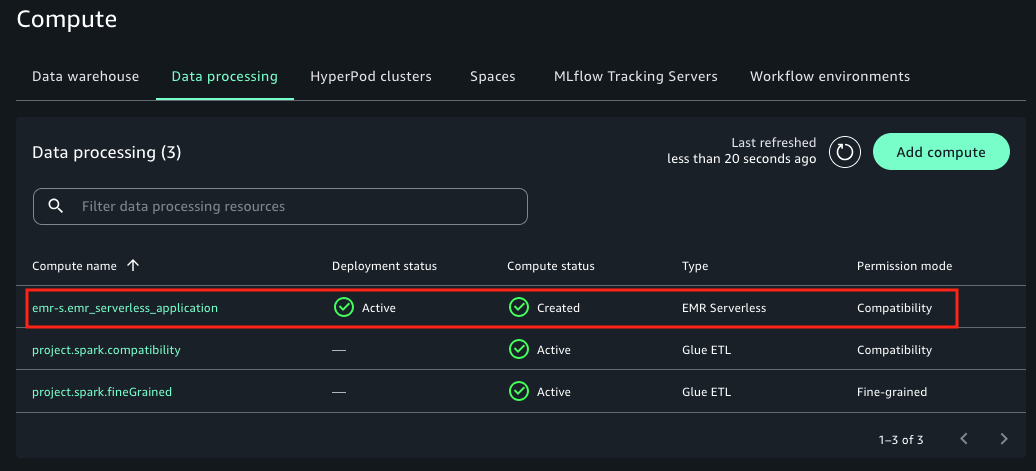This screenshot has width=1036, height=471.
Task: Click the Active deployment status checkmark
Action: (x=344, y=308)
